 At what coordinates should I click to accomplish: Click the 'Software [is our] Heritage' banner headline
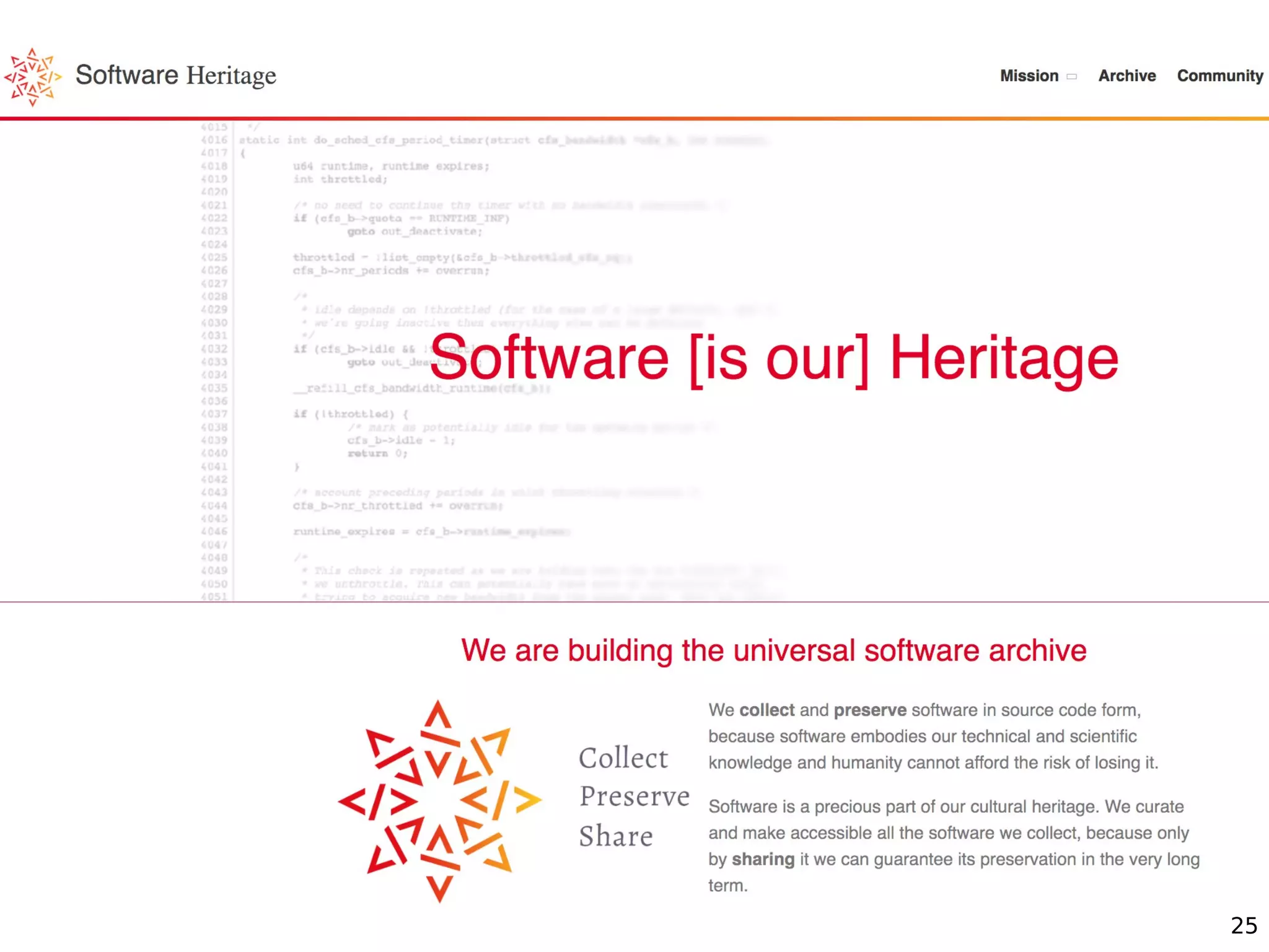pyautogui.click(x=773, y=358)
